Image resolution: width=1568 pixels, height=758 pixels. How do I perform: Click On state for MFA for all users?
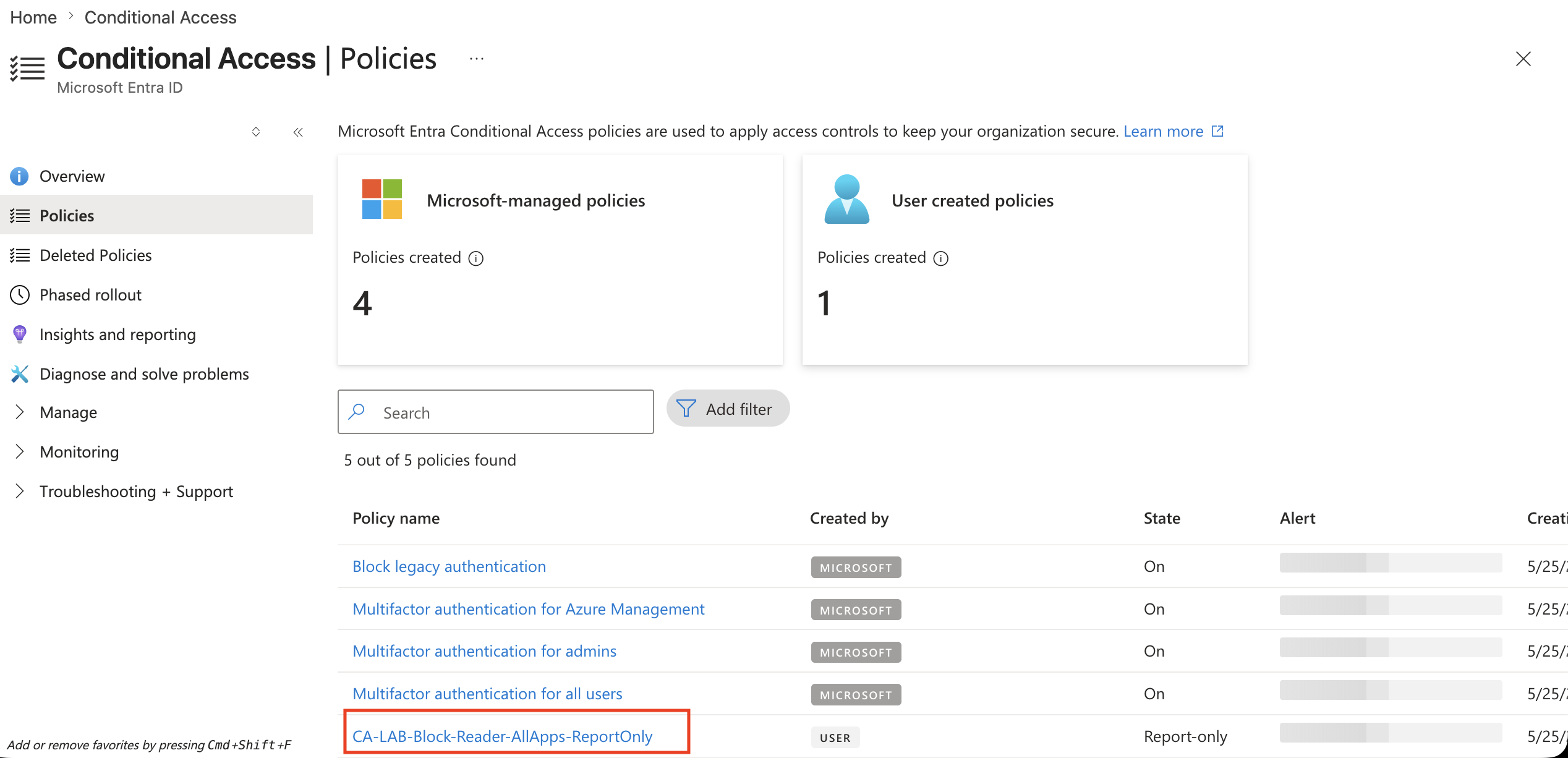(1154, 694)
